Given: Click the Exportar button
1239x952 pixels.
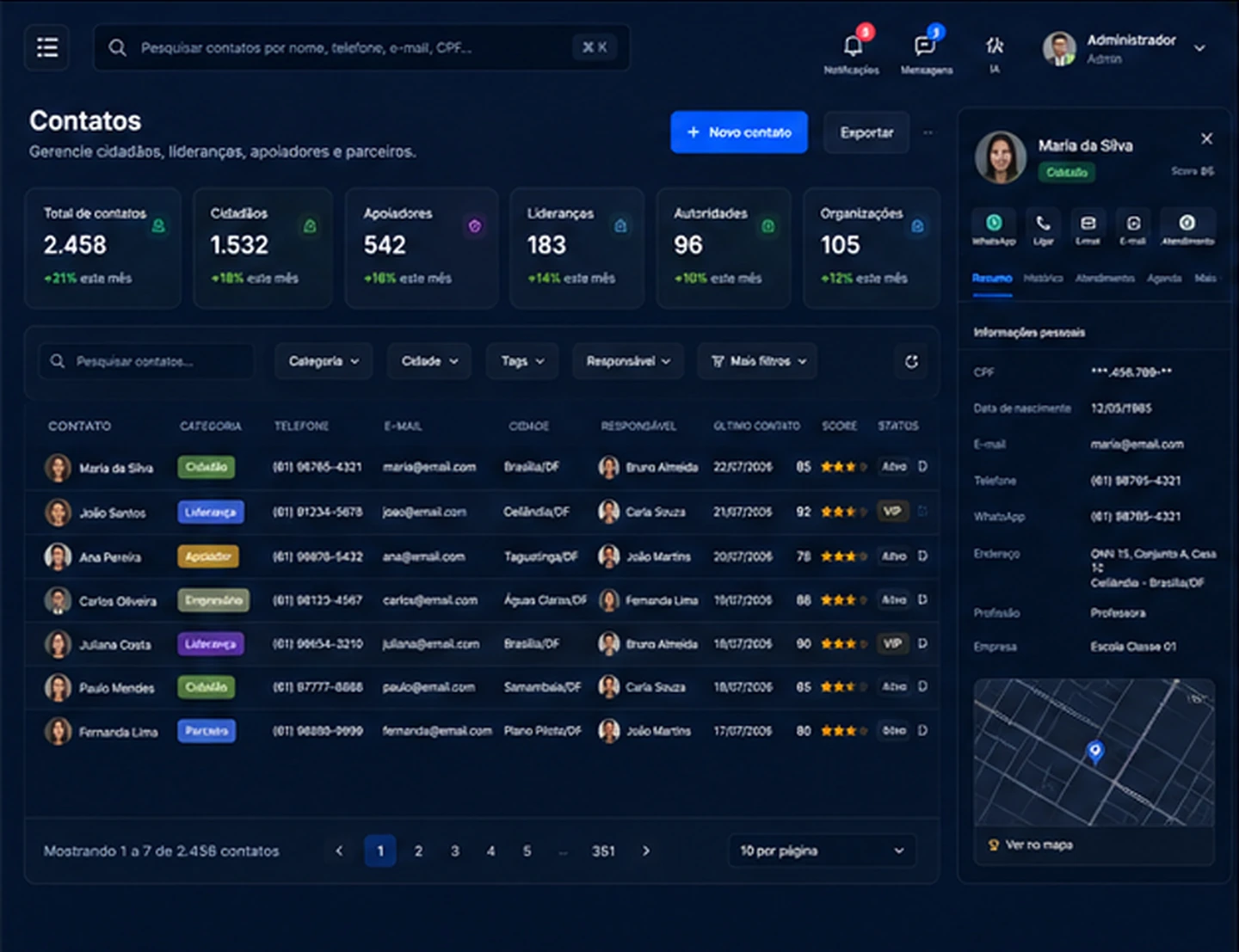Looking at the screenshot, I should tap(866, 132).
